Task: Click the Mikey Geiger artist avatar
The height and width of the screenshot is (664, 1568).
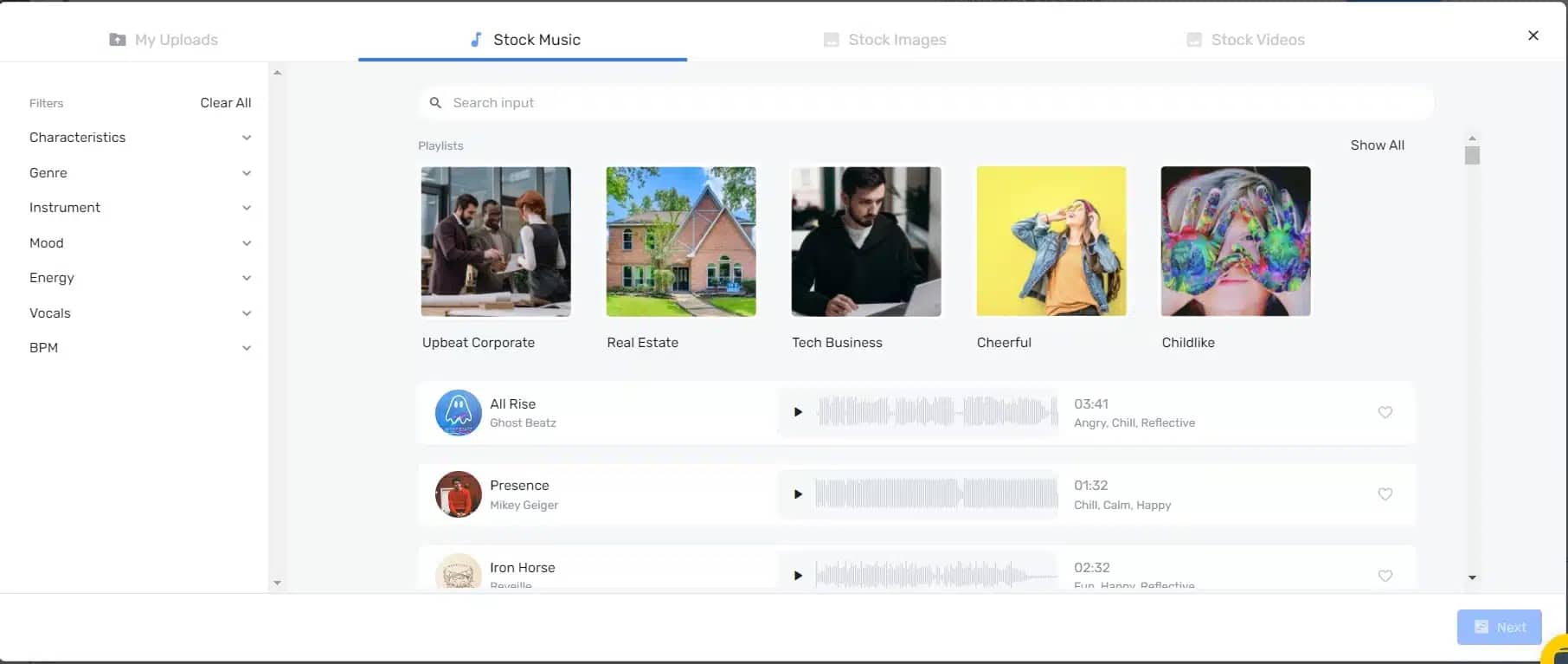Action: (x=458, y=494)
